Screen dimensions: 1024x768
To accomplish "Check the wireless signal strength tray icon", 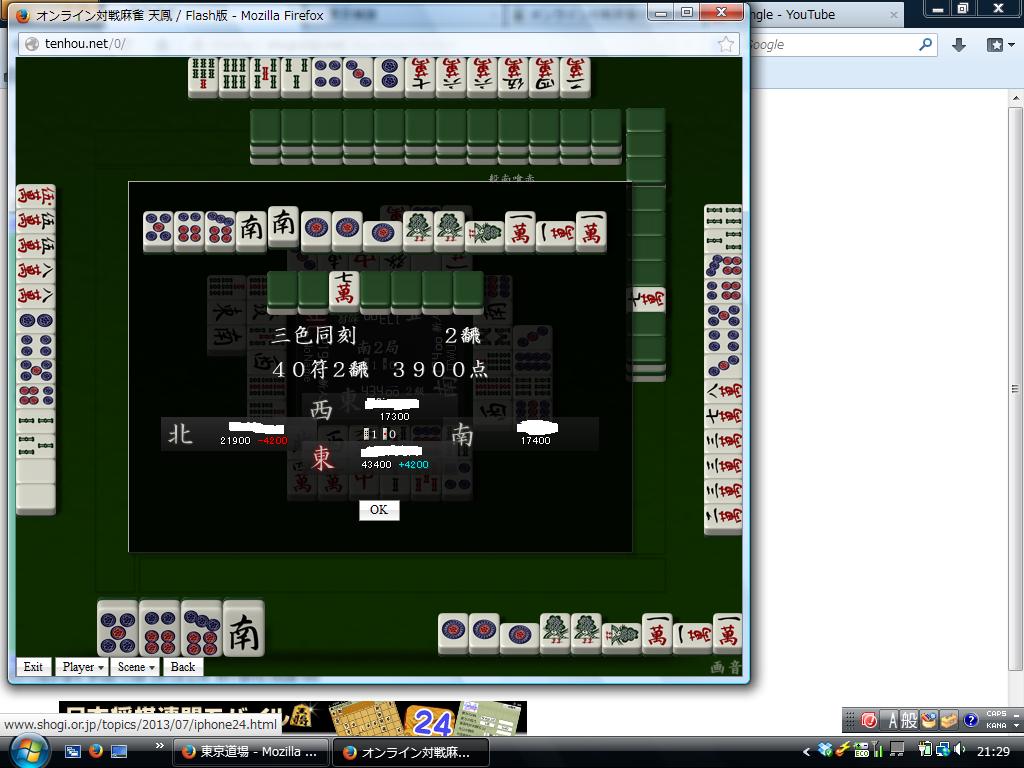I will [877, 750].
